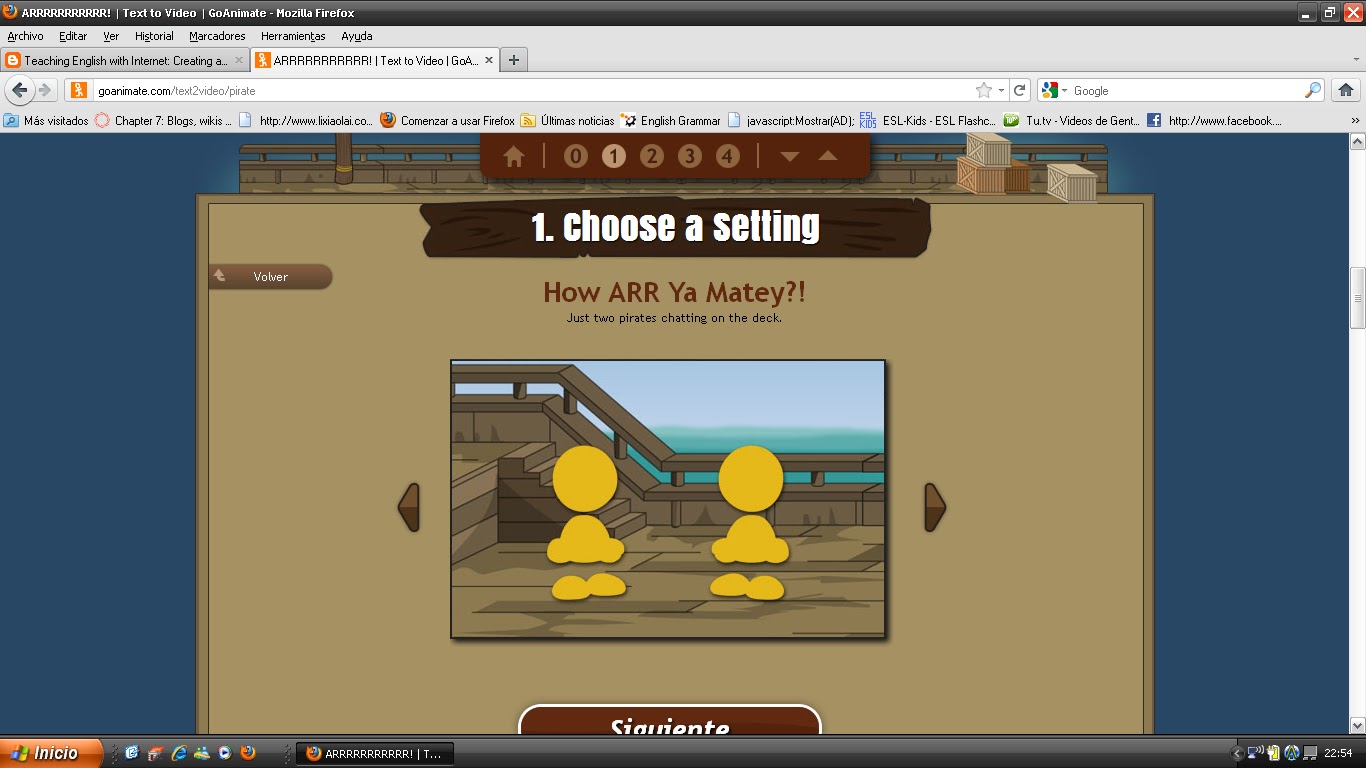Open the lixiaolai.co bookmark

click(x=306, y=120)
